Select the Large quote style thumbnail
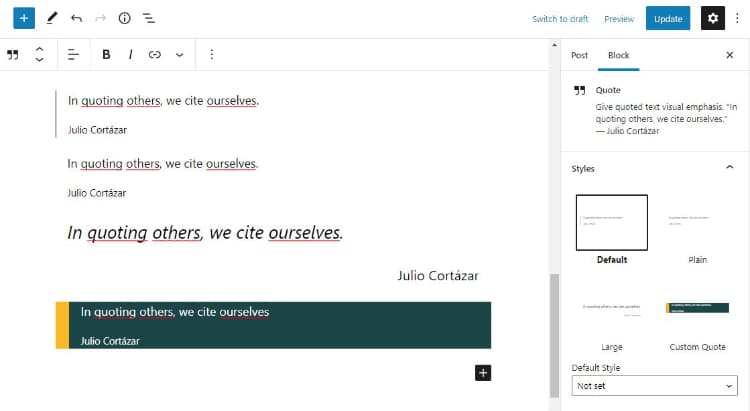750x411 pixels. tap(612, 310)
